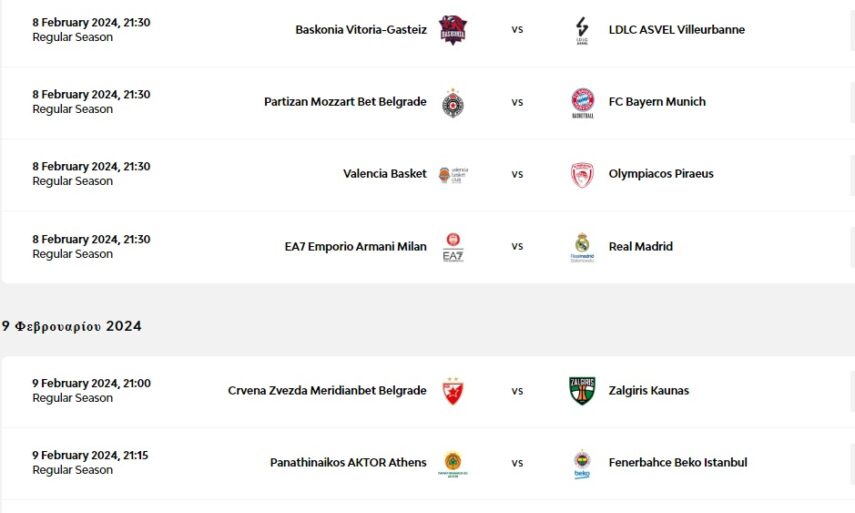Click the Valencia Basket logo

(x=453, y=174)
